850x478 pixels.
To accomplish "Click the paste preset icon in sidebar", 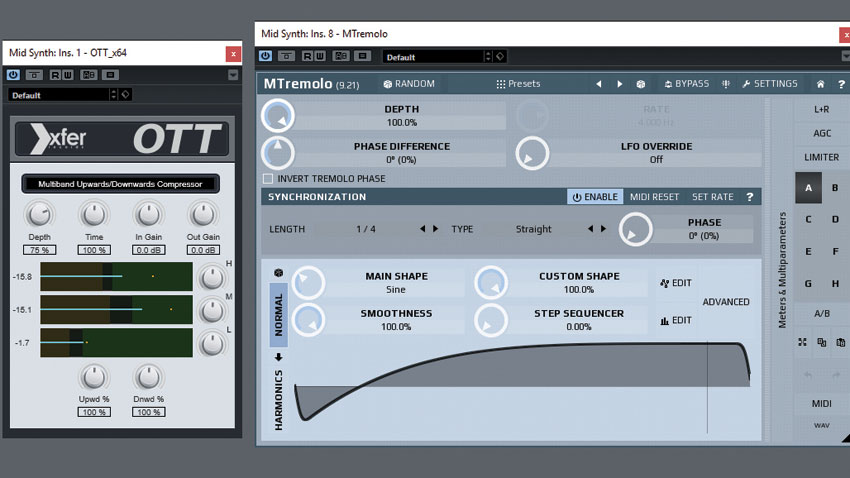I will 840,342.
